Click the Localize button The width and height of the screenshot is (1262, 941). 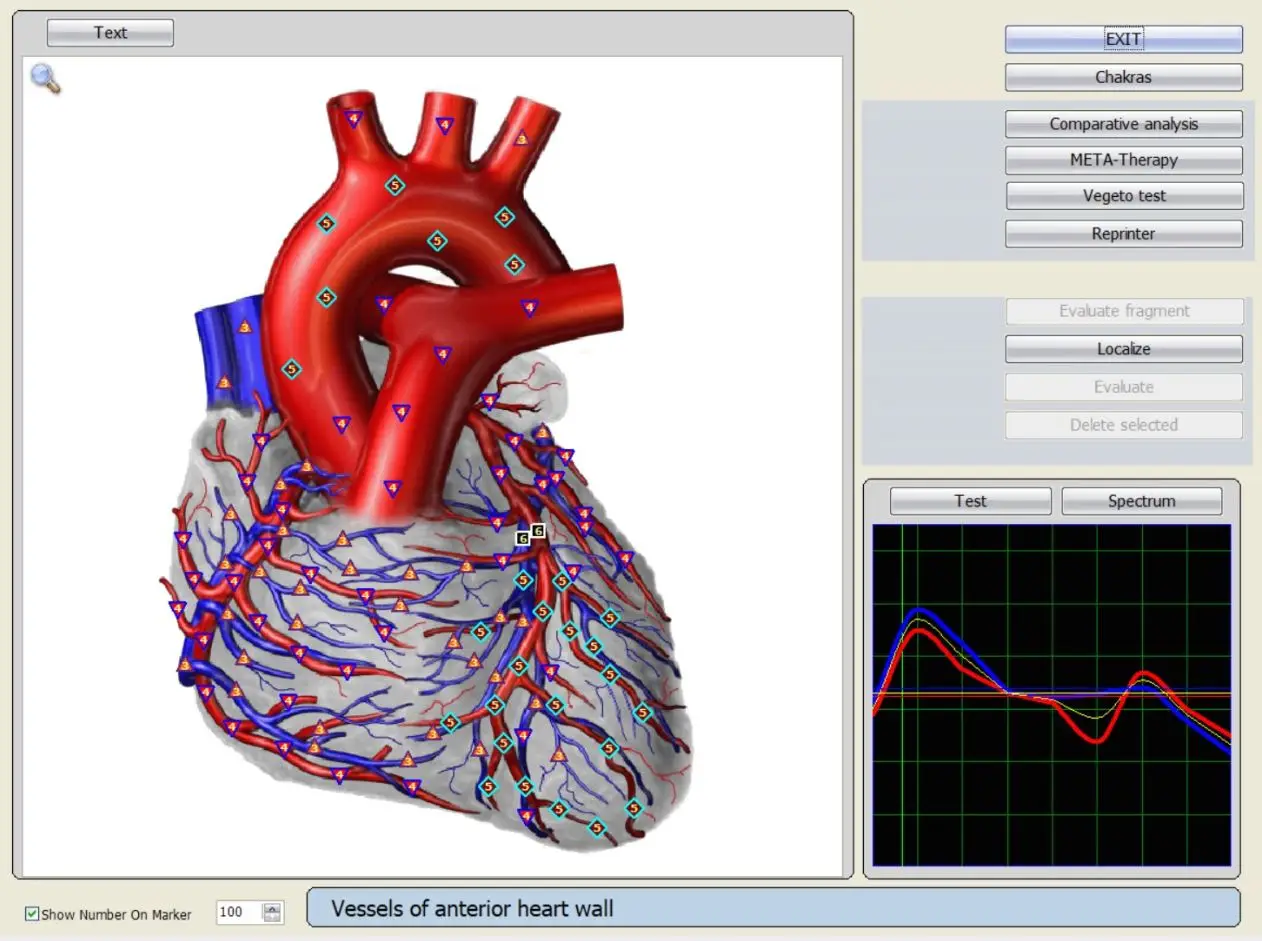[1123, 349]
